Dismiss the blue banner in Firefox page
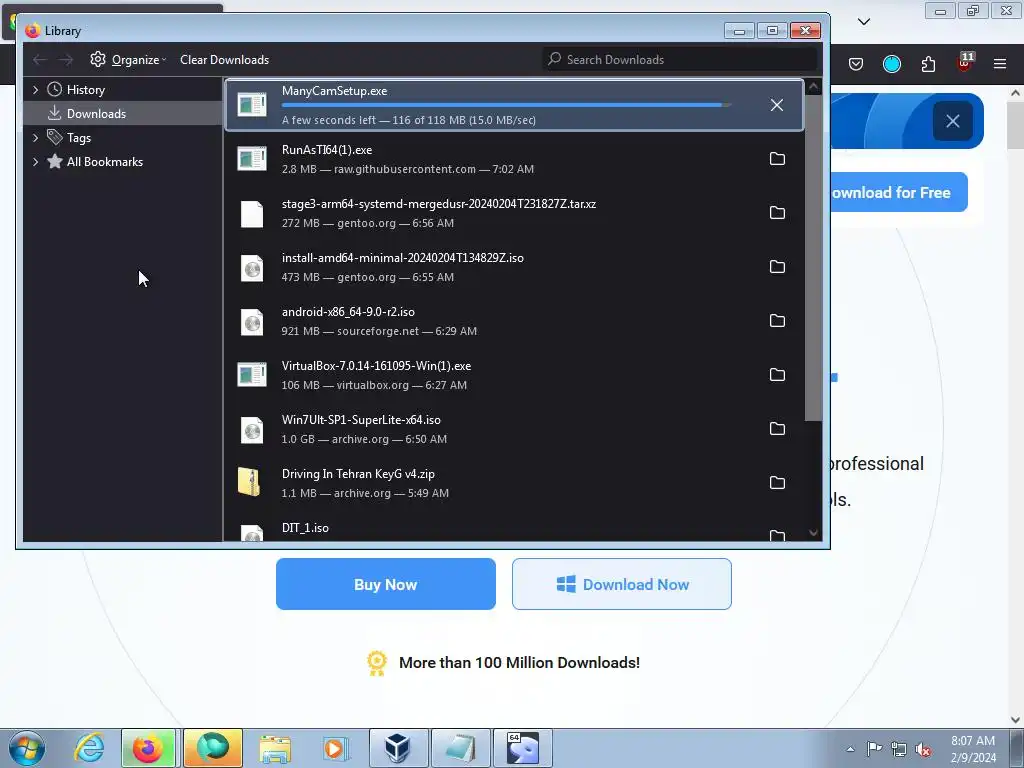 click(x=952, y=121)
